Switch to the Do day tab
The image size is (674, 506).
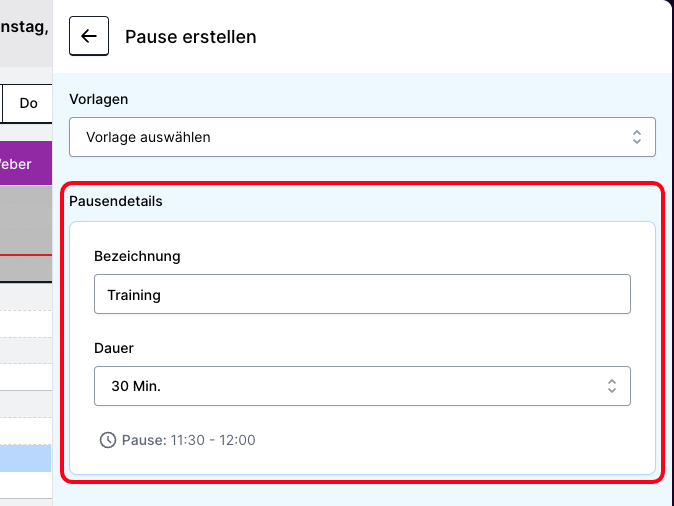click(x=28, y=103)
